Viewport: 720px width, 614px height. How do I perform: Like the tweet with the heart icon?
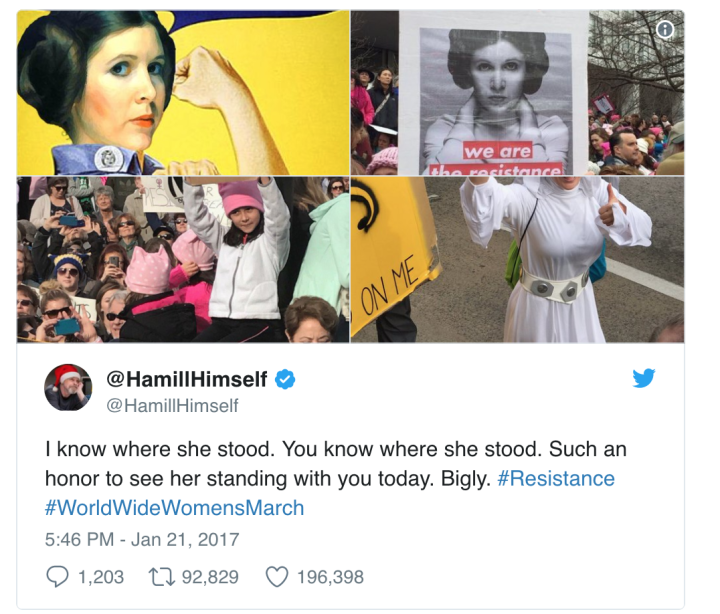[277, 577]
